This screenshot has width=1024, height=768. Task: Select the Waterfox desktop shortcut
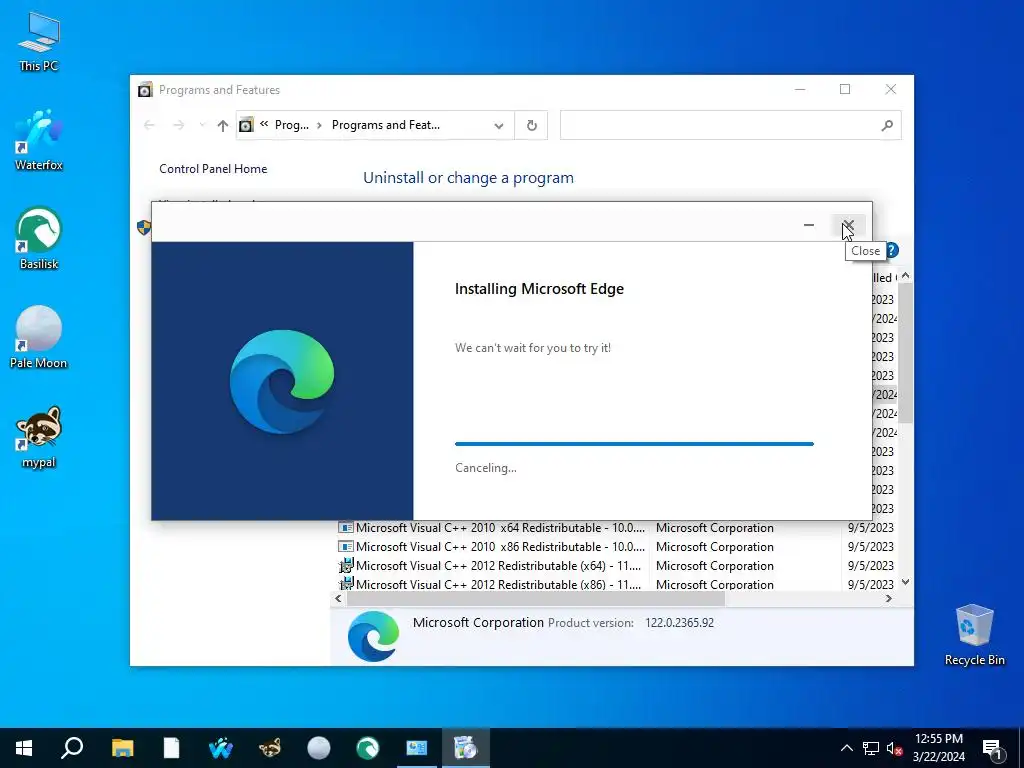point(39,140)
